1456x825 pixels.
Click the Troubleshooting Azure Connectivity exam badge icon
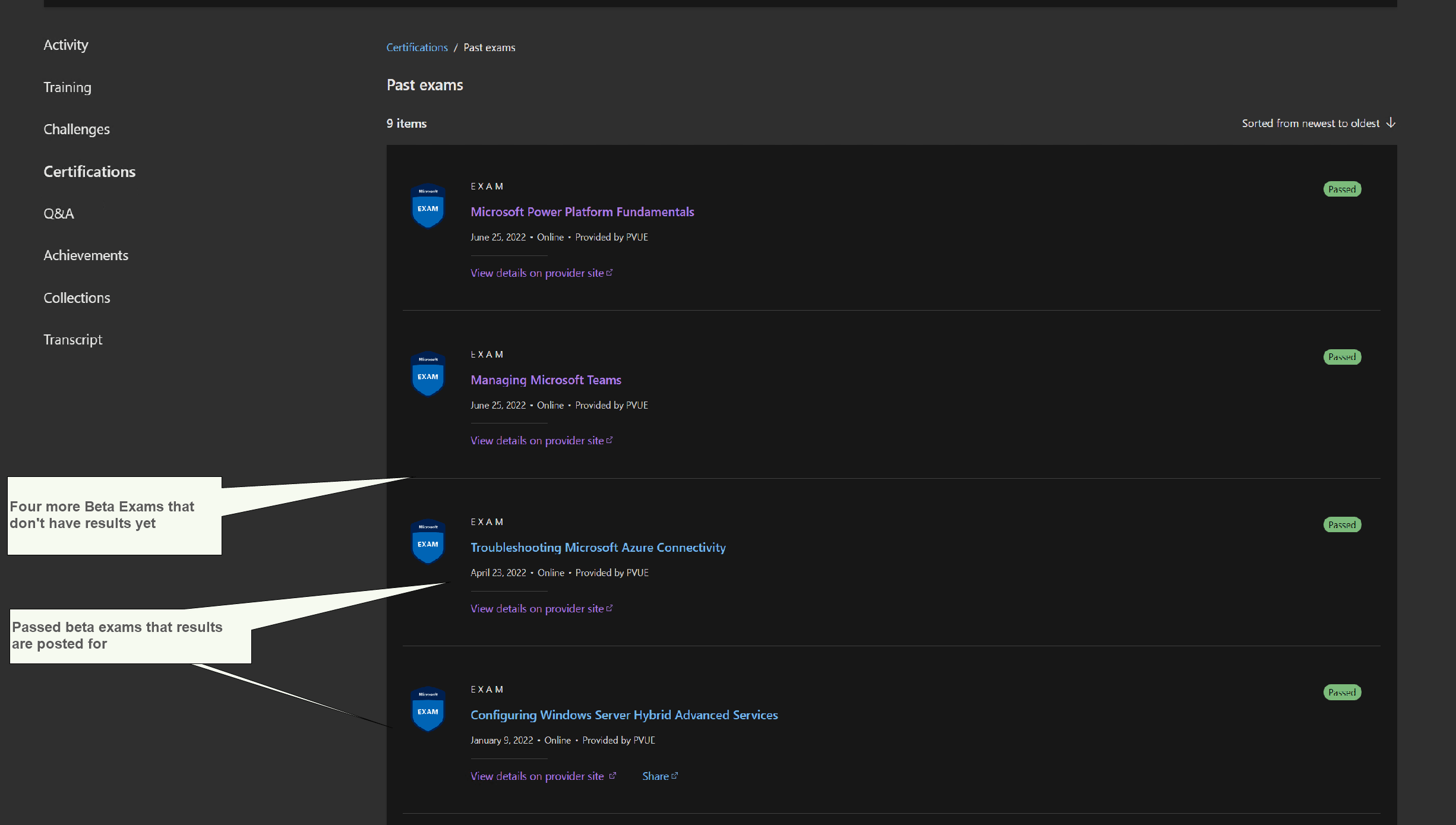pos(428,541)
